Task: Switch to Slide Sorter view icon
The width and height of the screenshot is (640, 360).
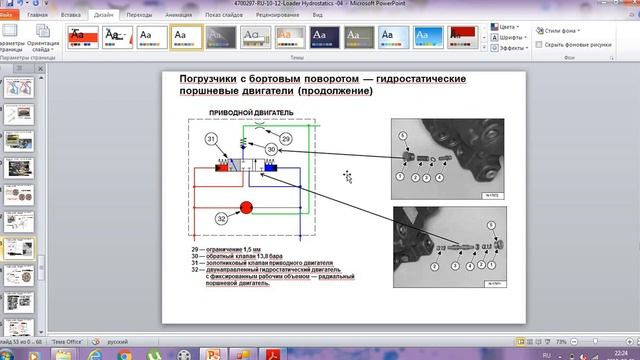Action: [530, 342]
